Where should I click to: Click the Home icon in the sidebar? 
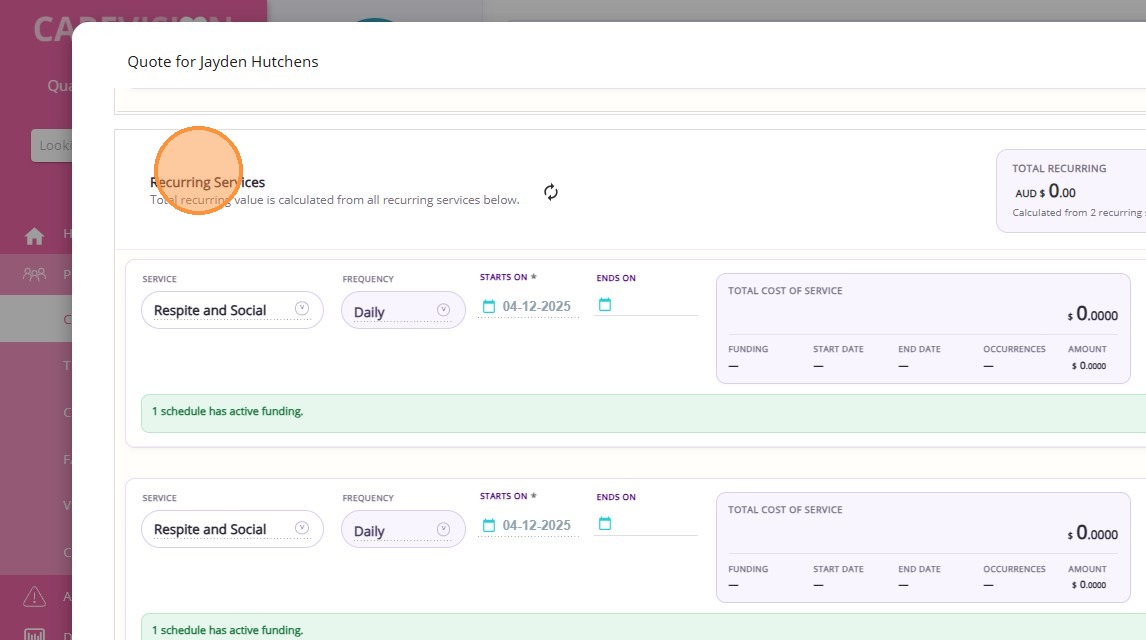35,236
